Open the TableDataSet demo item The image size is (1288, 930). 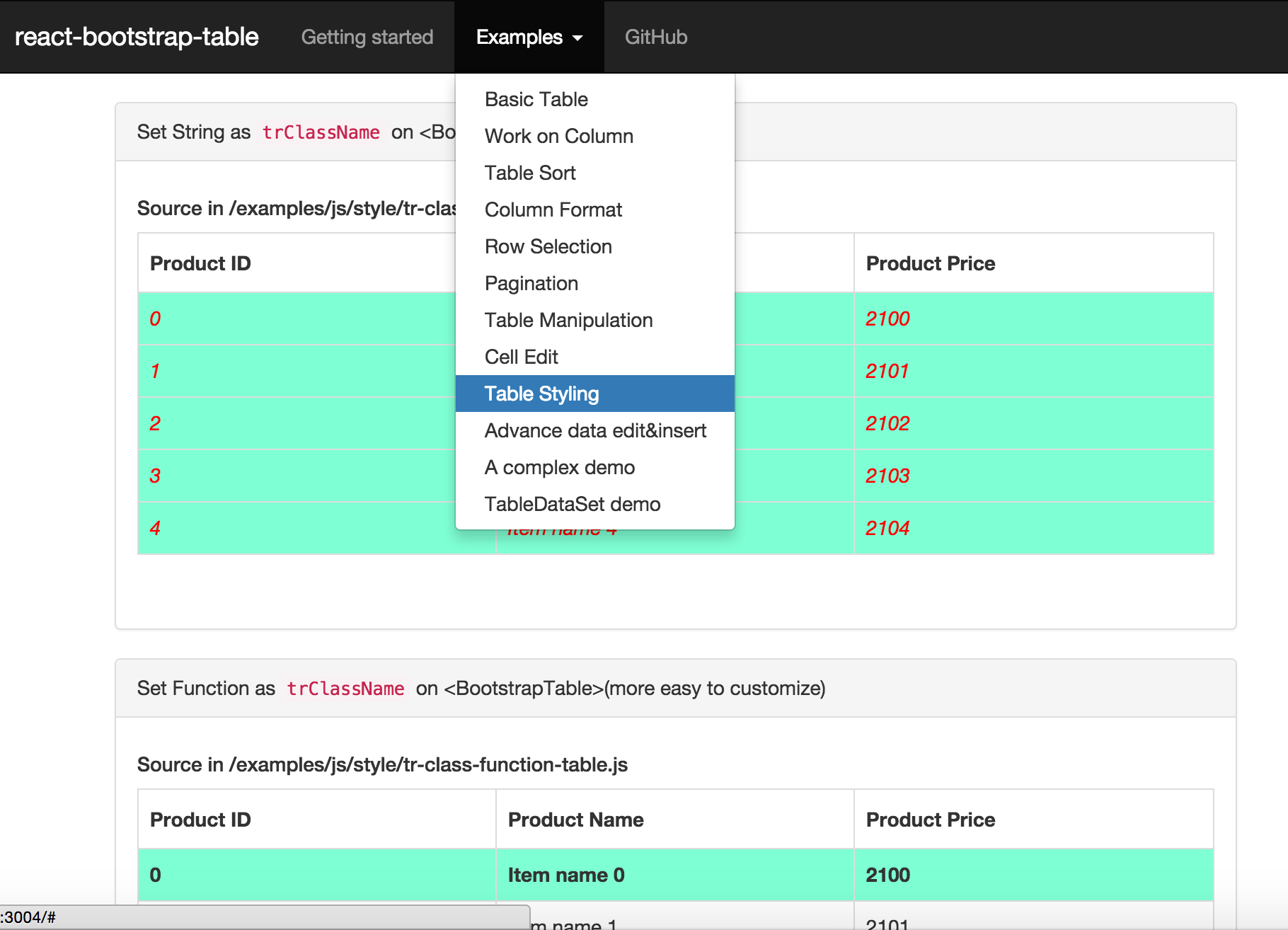coord(572,504)
